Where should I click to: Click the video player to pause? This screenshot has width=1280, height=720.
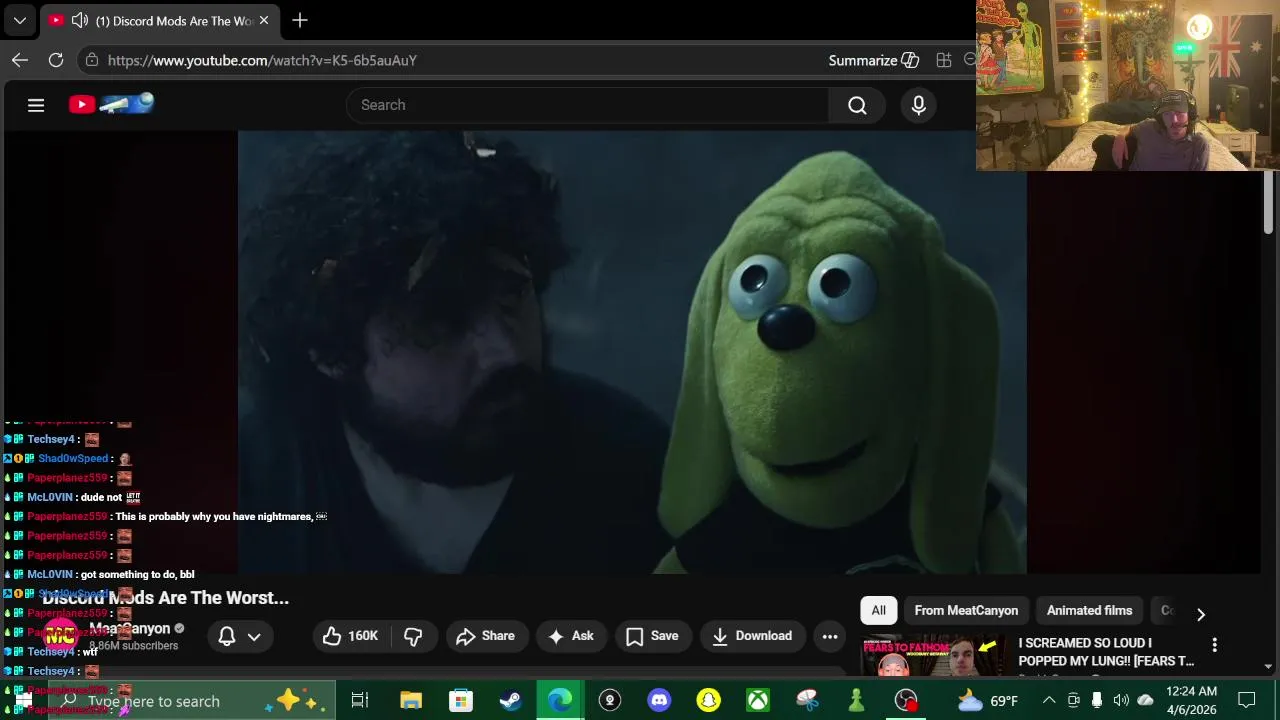click(632, 352)
